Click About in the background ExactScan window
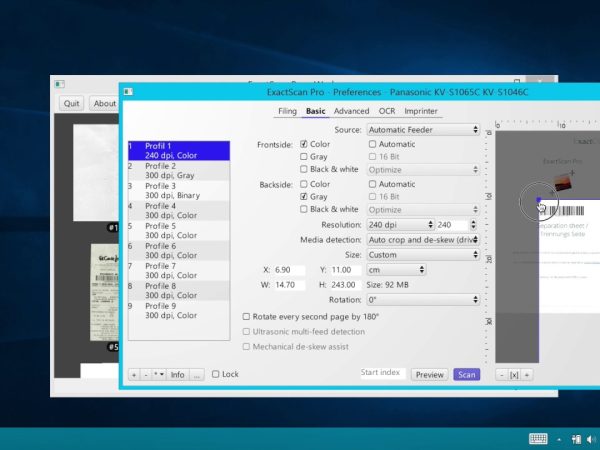 (104, 103)
